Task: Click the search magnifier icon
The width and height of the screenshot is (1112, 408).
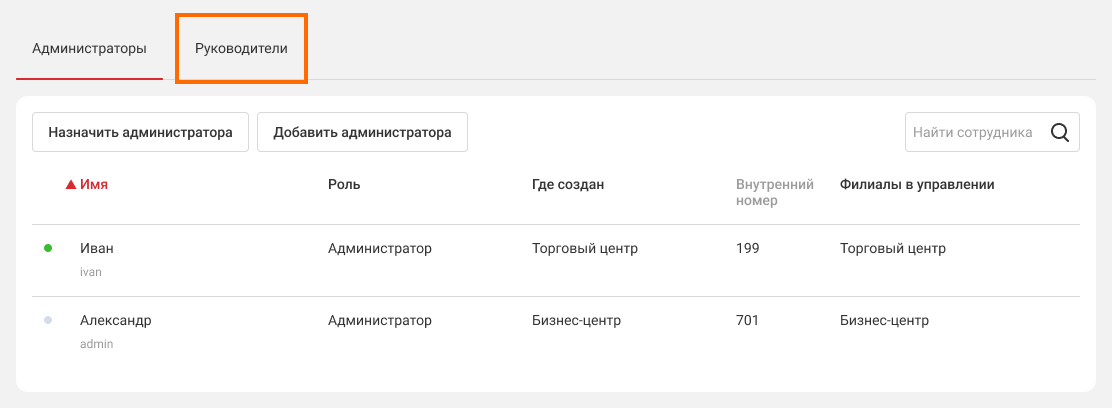Action: pyautogui.click(x=1060, y=132)
